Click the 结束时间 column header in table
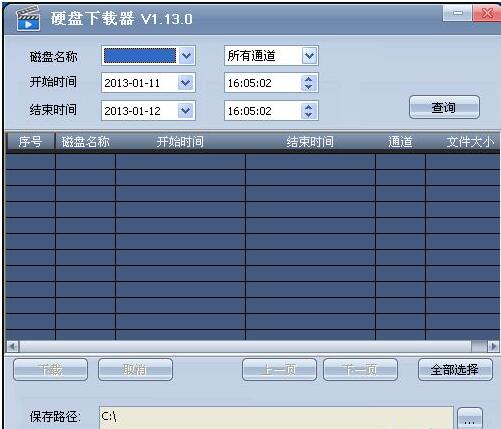The image size is (501, 429). pyautogui.click(x=310, y=142)
